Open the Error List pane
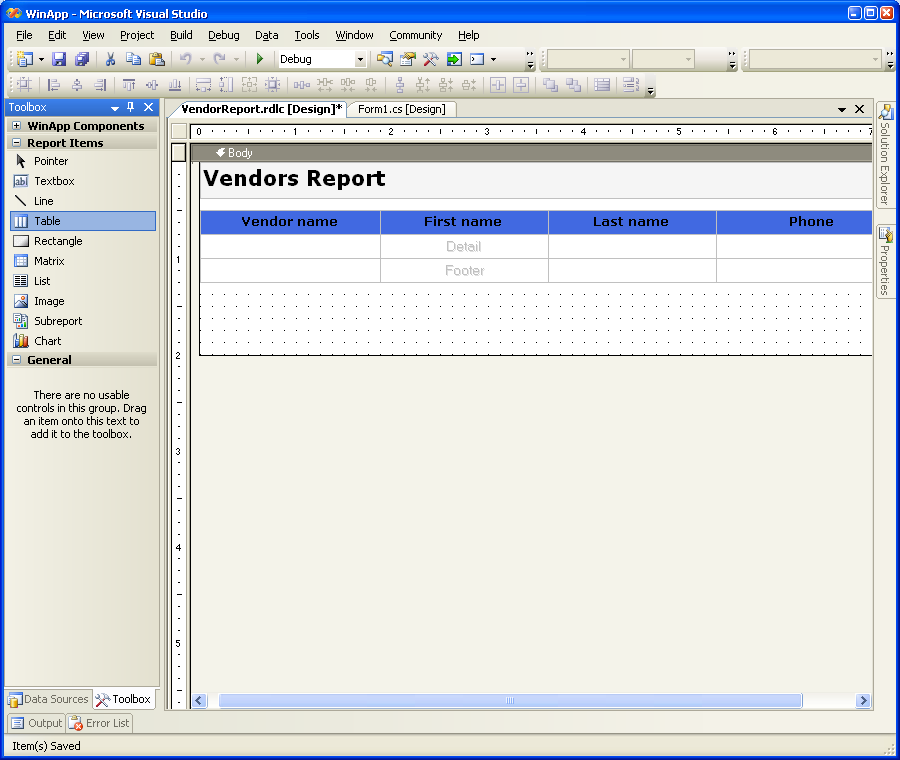 tap(99, 723)
